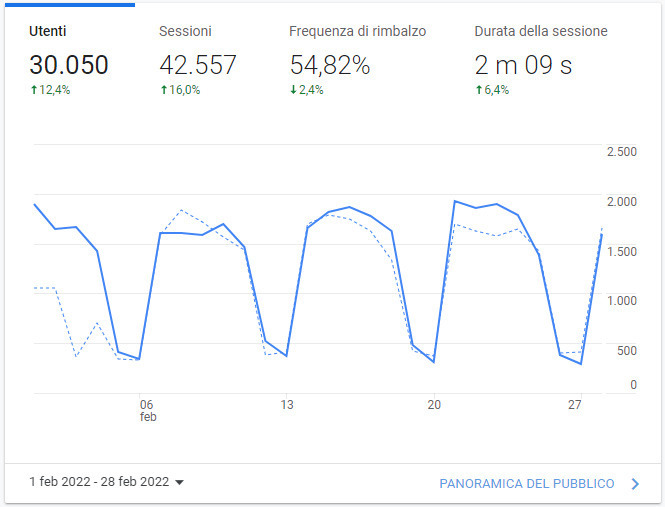Click the 2.500 y-axis label
The image size is (665, 507).
622,151
